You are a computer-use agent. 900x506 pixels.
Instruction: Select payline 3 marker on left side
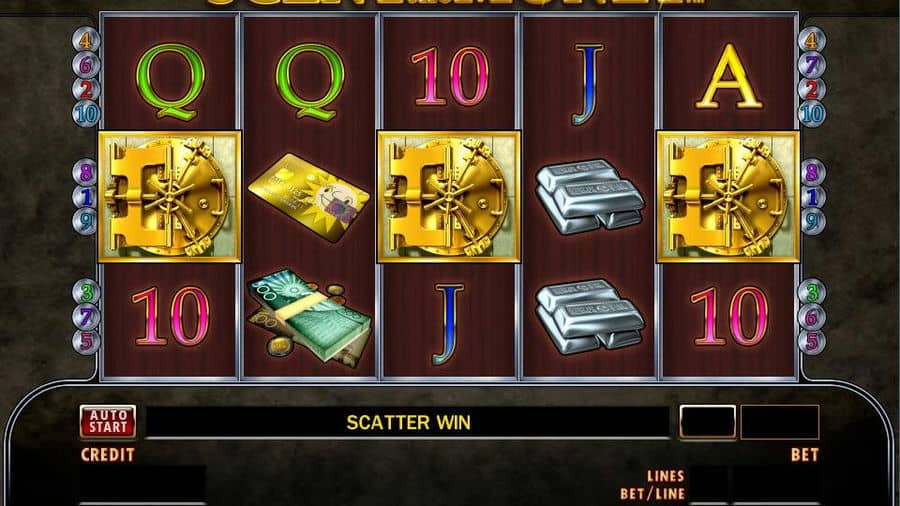(x=86, y=292)
